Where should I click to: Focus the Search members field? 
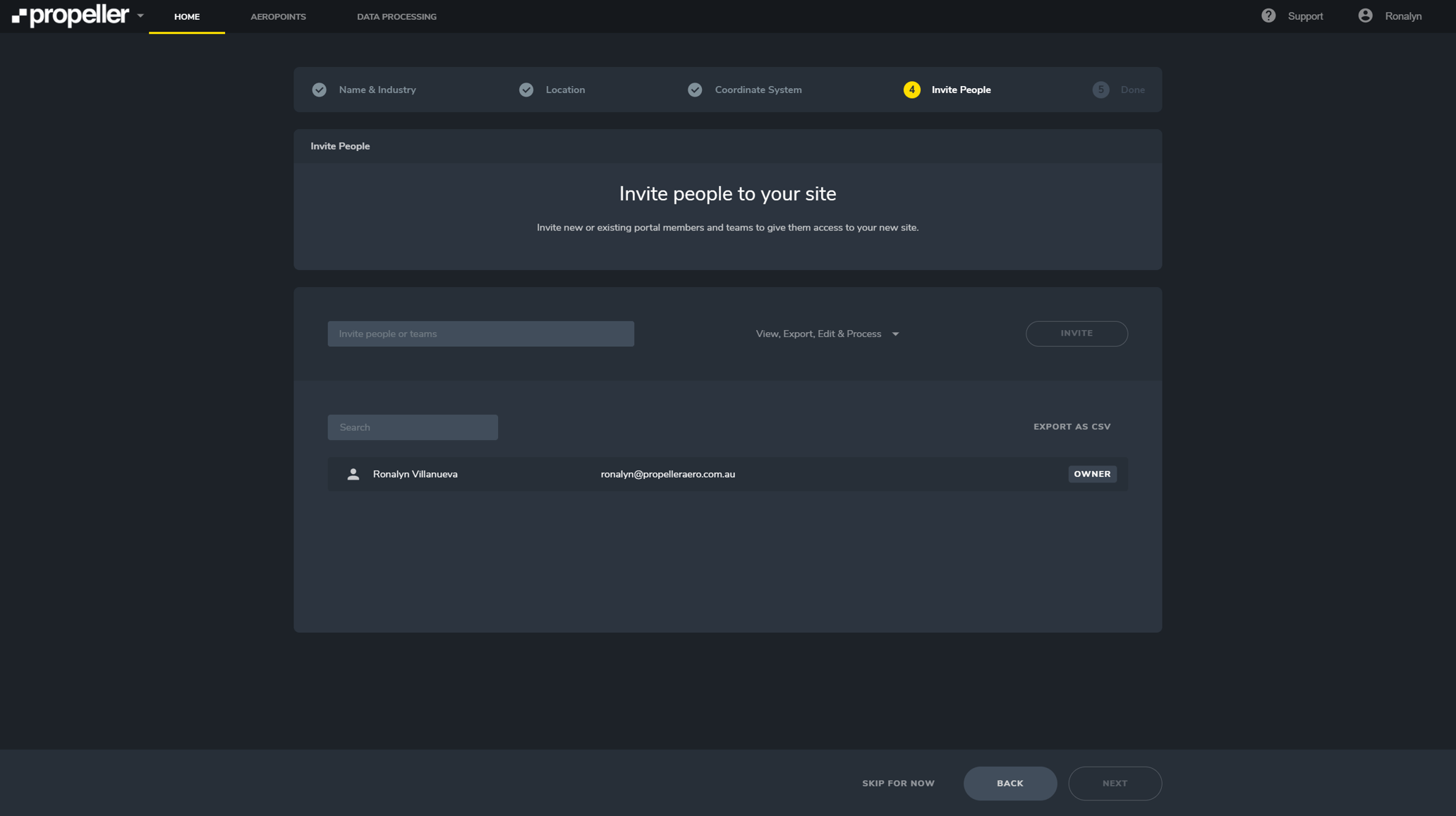tap(413, 427)
